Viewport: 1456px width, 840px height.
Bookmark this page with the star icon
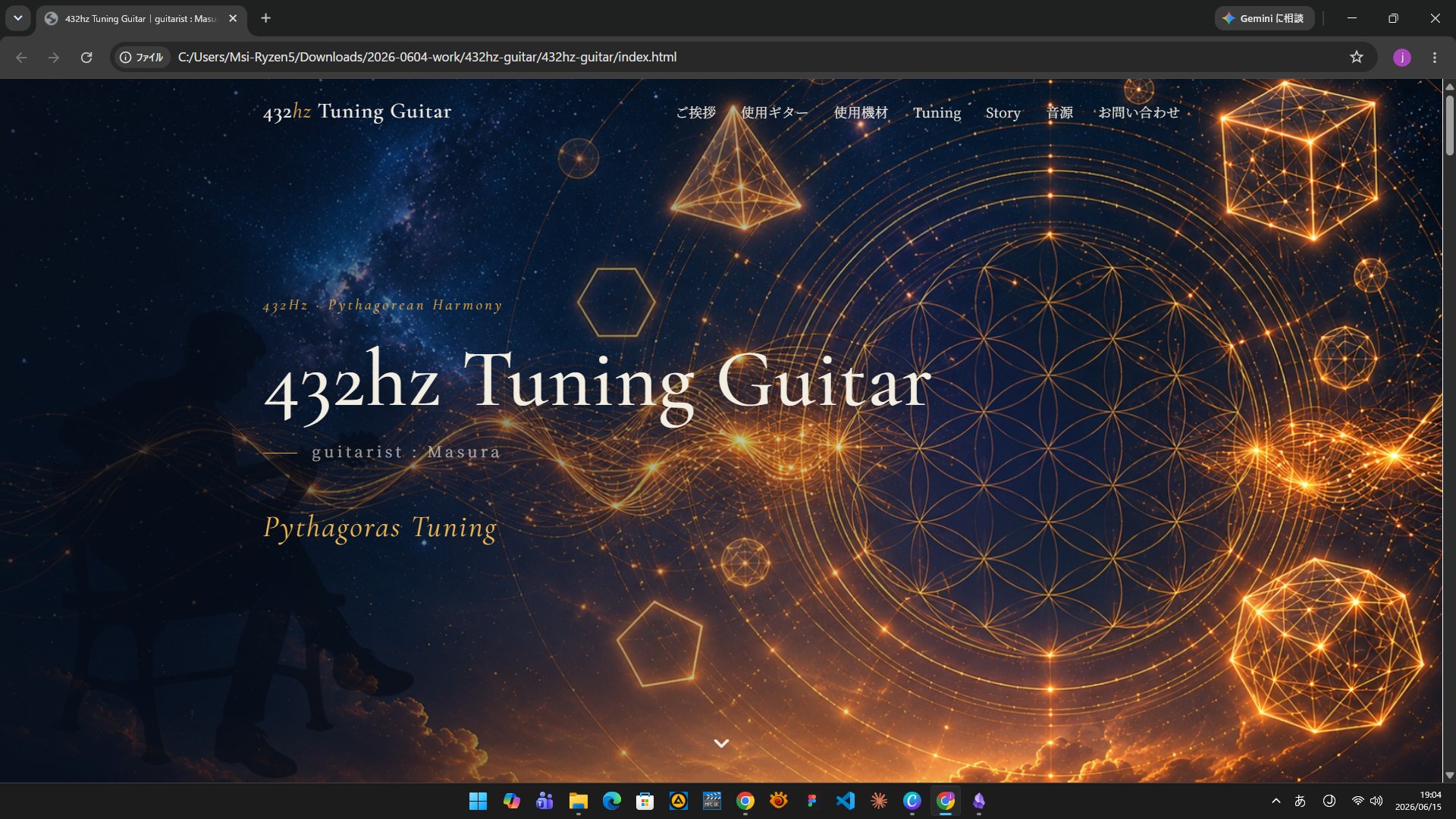coord(1356,57)
